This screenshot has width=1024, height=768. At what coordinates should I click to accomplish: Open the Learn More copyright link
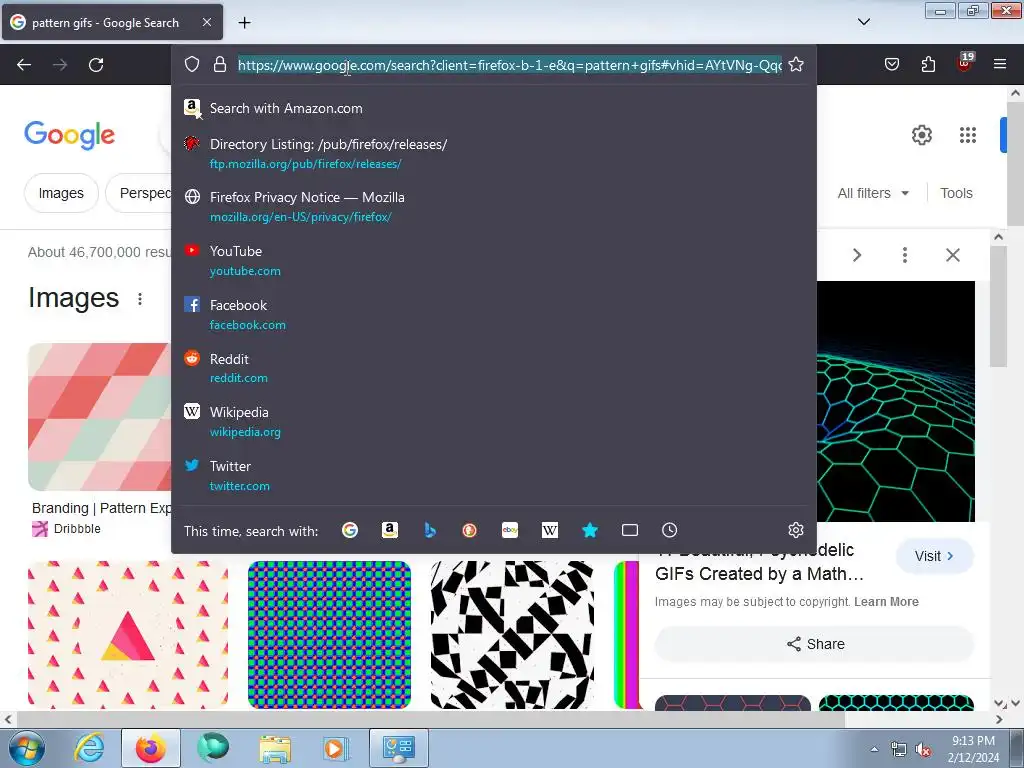pyautogui.click(x=886, y=601)
